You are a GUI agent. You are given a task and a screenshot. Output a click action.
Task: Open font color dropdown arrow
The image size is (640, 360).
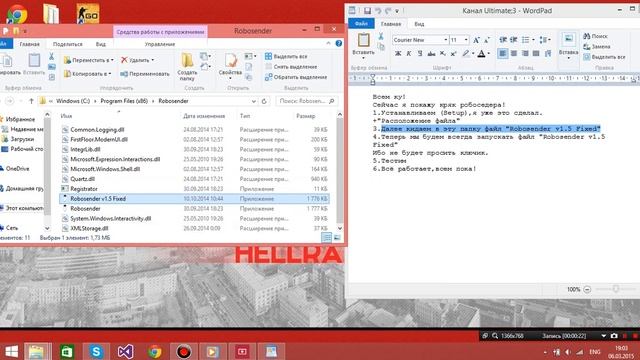(489, 53)
